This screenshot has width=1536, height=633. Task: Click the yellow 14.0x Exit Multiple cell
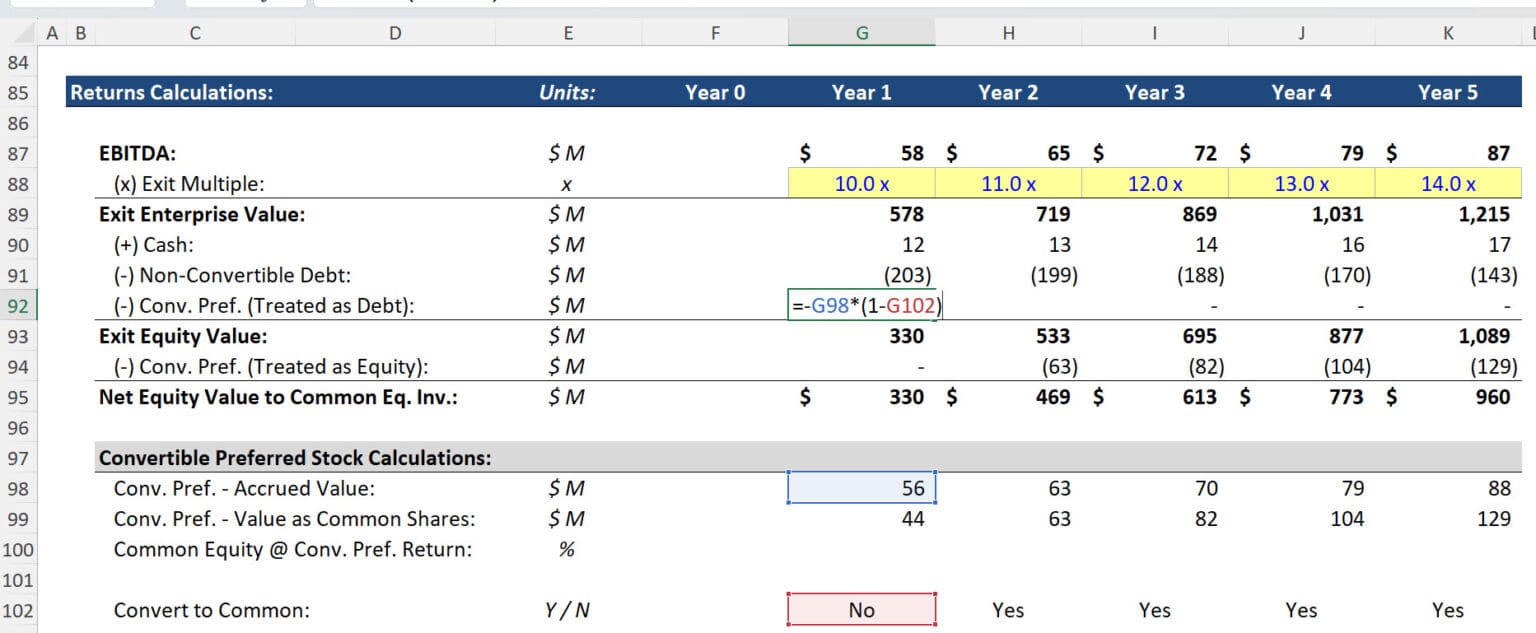click(x=1448, y=184)
